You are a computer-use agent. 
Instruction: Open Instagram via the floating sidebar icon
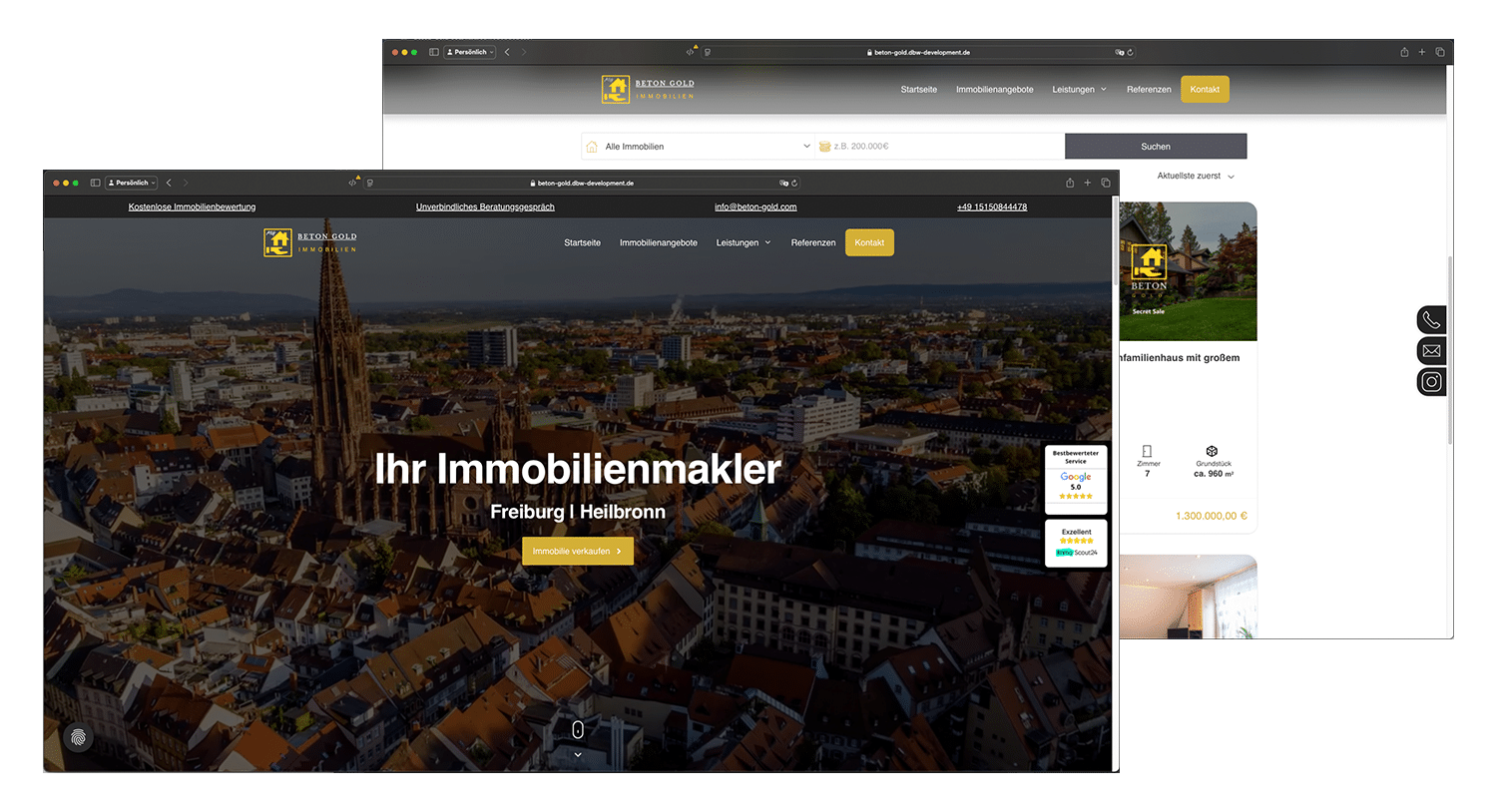[1431, 382]
